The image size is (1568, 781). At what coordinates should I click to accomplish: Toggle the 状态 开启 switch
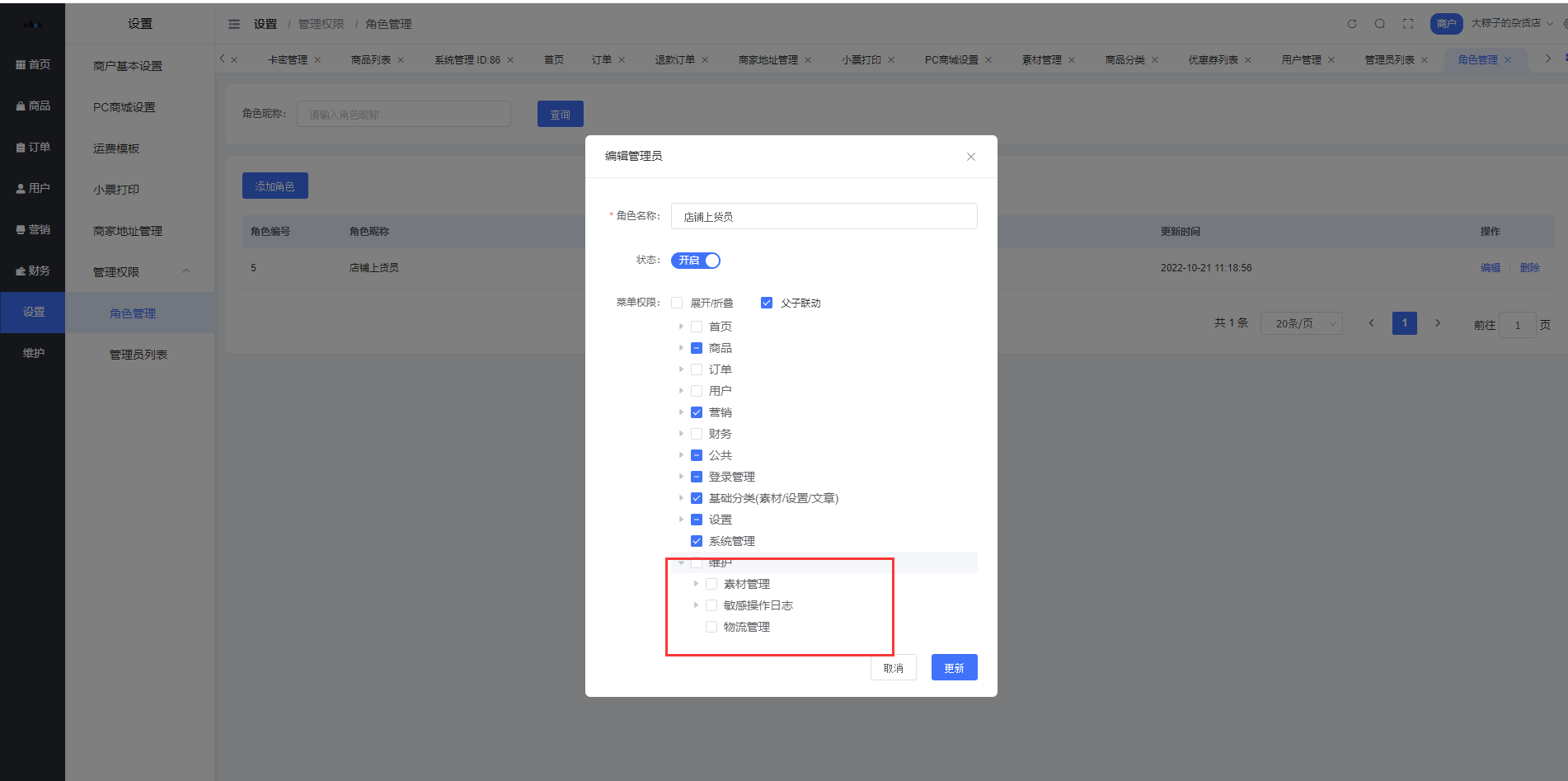tap(696, 261)
